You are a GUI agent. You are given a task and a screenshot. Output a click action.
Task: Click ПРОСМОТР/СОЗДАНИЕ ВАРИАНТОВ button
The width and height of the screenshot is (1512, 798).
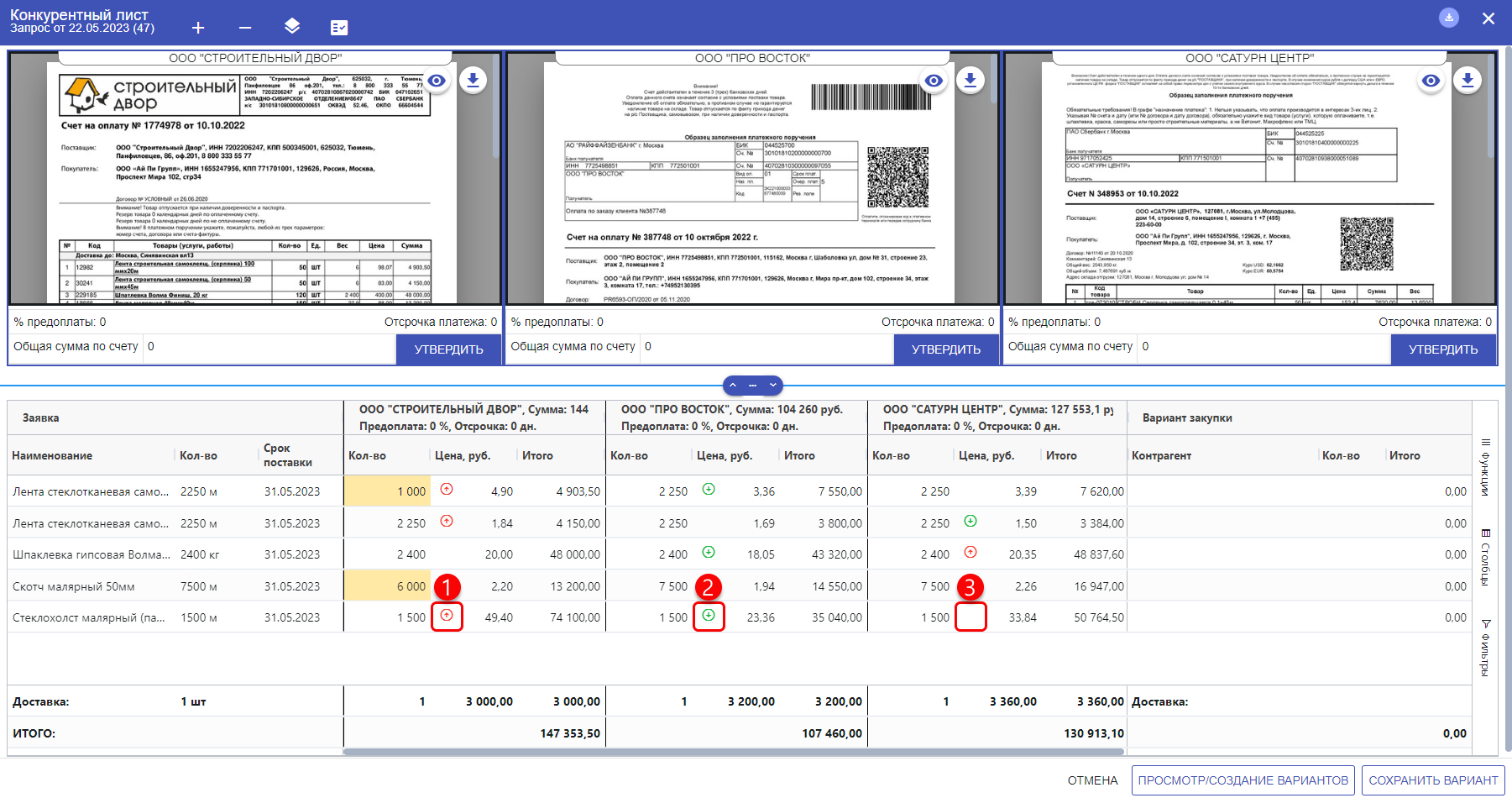click(x=1243, y=780)
